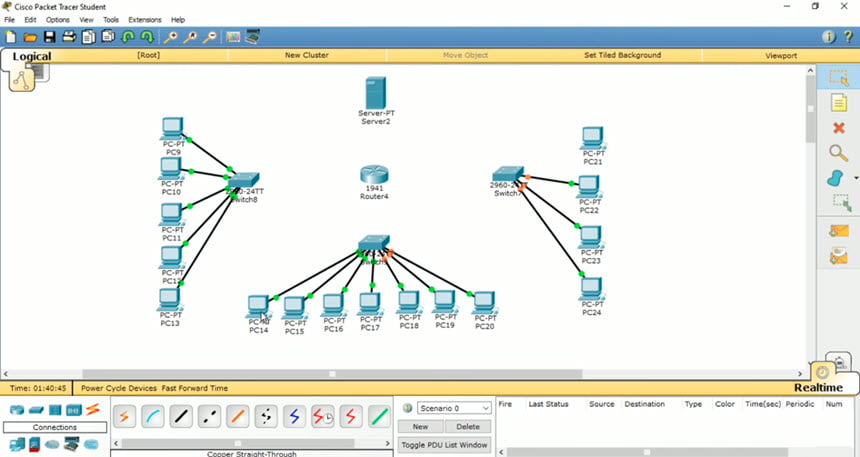
Task: Select the Connections lightning category icon
Action: (x=93, y=409)
